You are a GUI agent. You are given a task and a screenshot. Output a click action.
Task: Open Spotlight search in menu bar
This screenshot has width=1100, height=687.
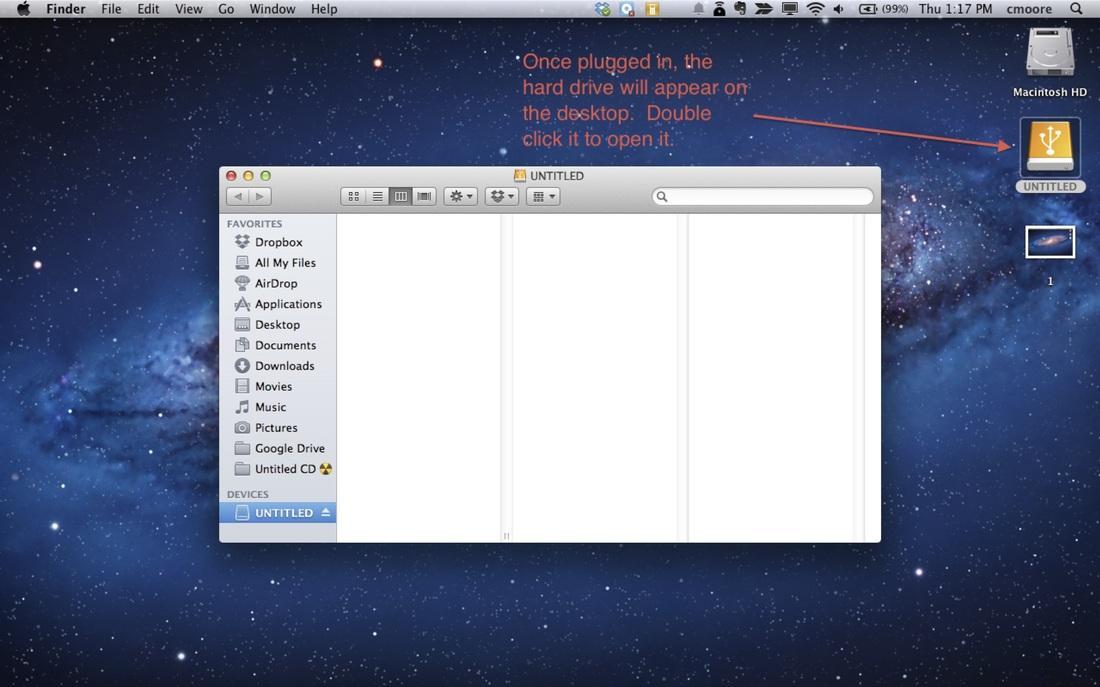pyautogui.click(x=1076, y=9)
